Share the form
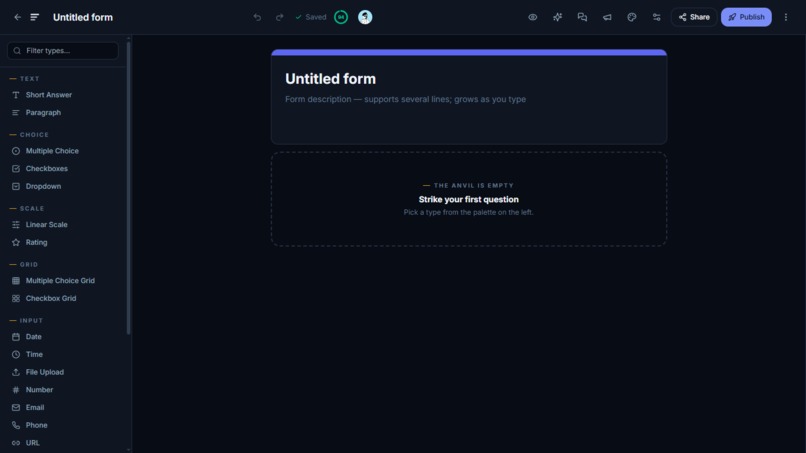This screenshot has width=806, height=453. (x=694, y=17)
